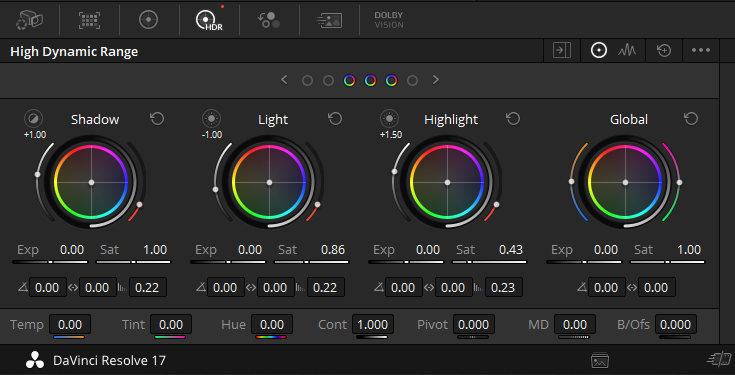Click the Shadow Exp value field
The width and height of the screenshot is (735, 375).
click(72, 250)
